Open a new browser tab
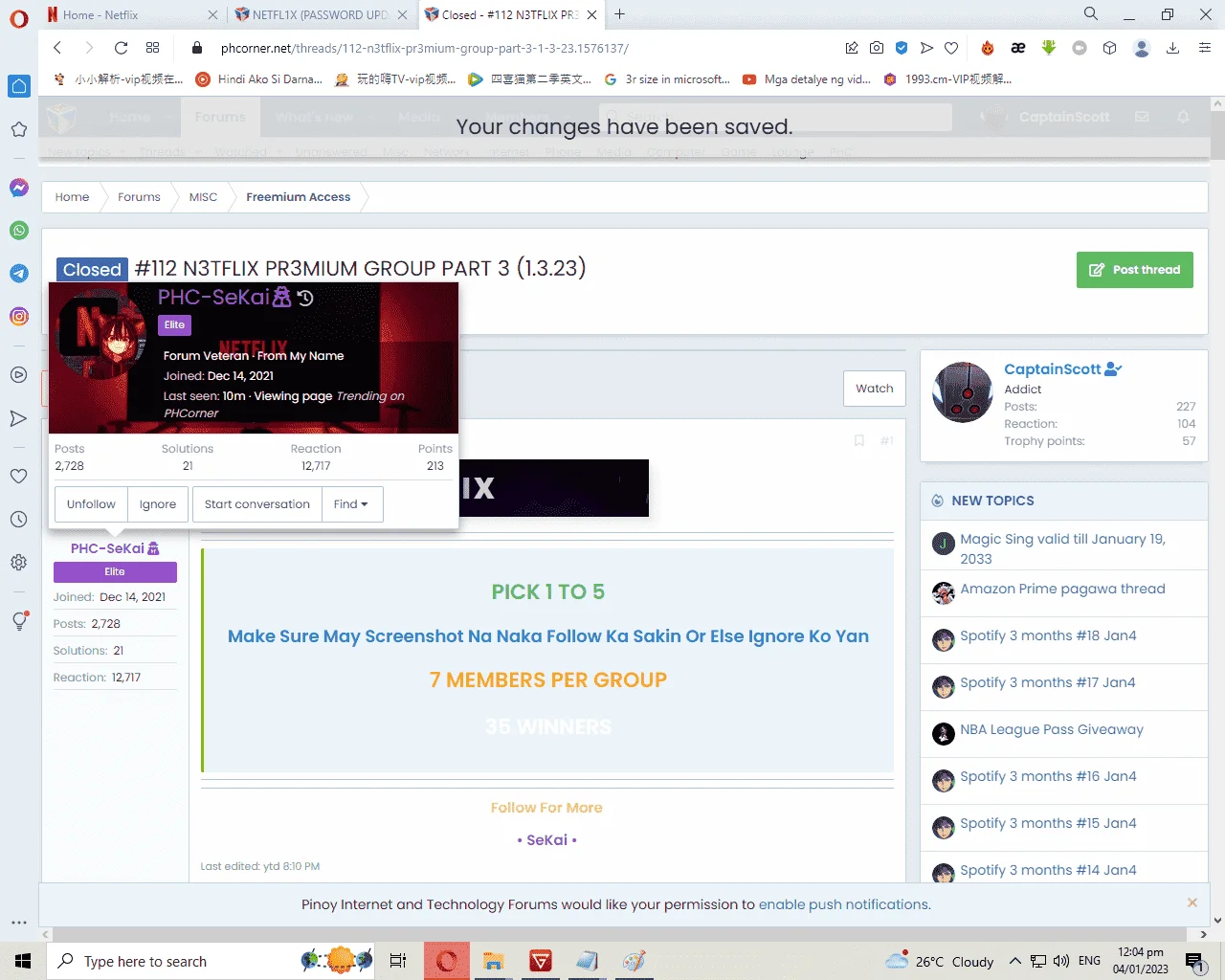Viewport: 1225px width, 980px height. 620,14
